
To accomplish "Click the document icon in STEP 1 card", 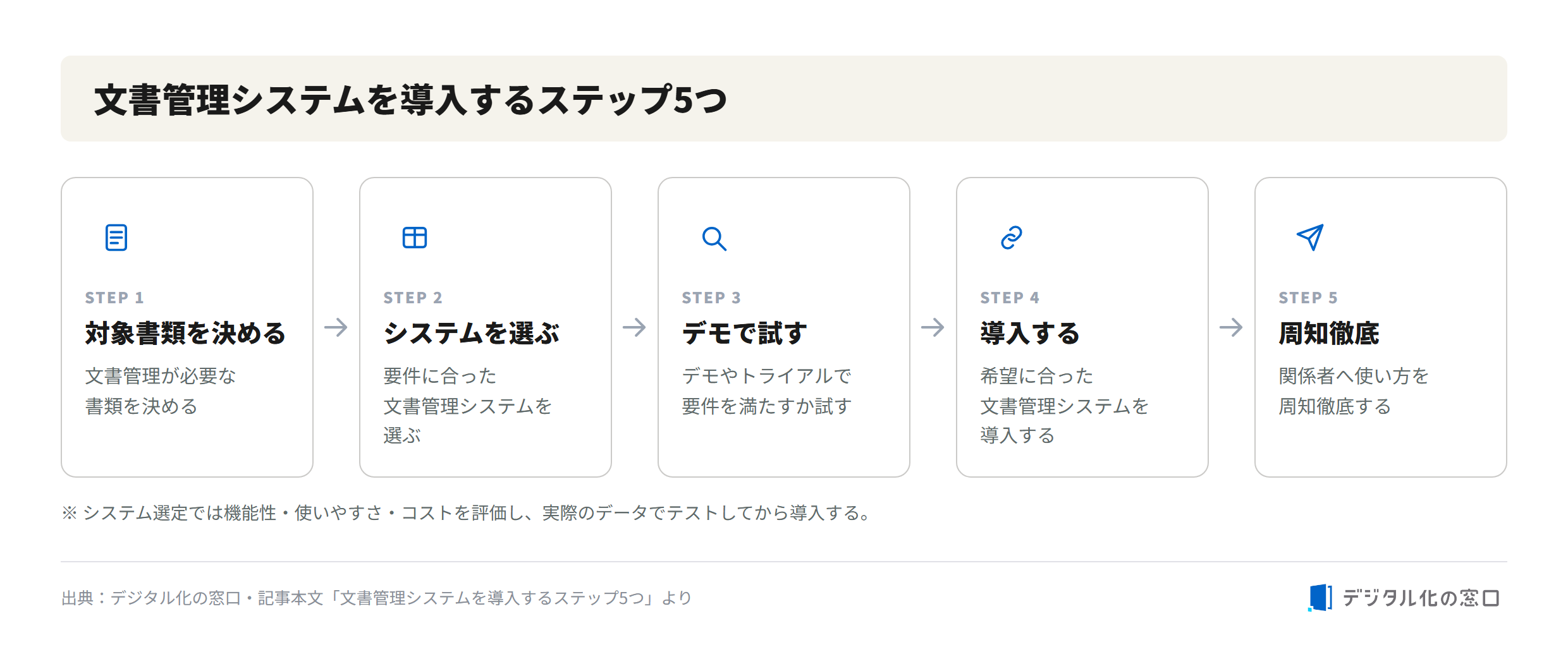I will click(x=116, y=238).
